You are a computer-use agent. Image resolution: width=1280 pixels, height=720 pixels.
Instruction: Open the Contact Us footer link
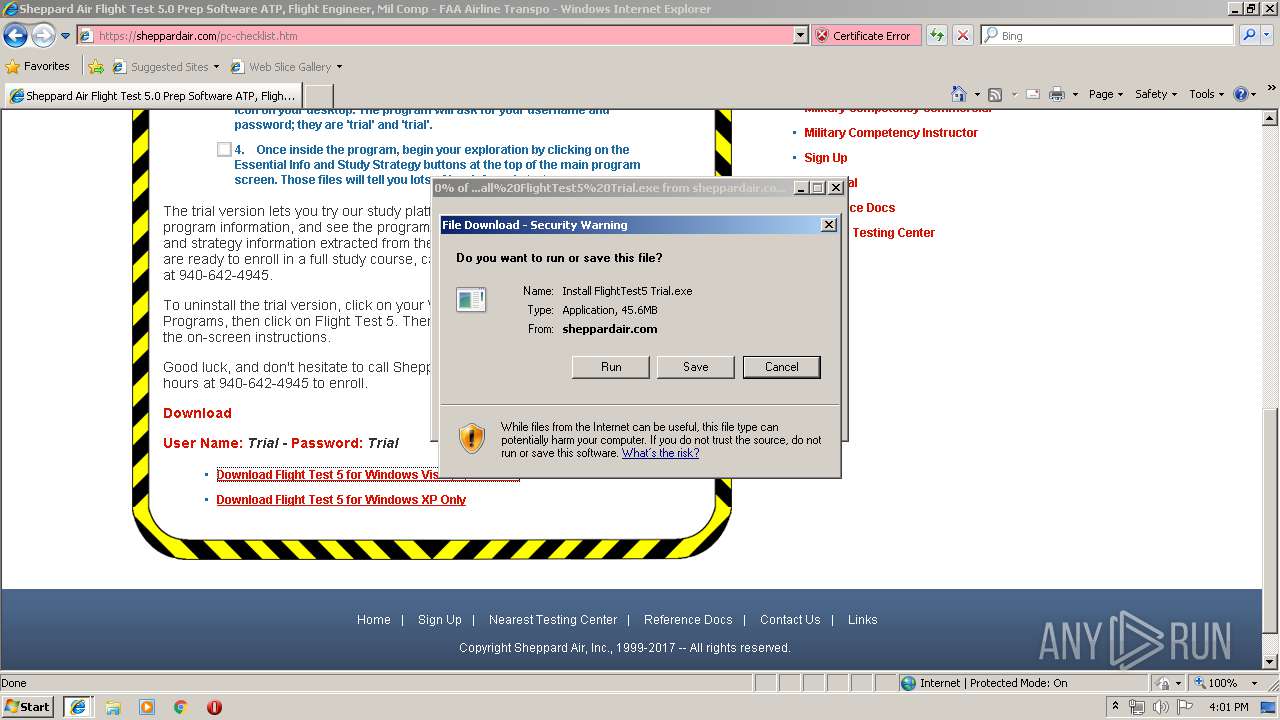[x=790, y=620]
